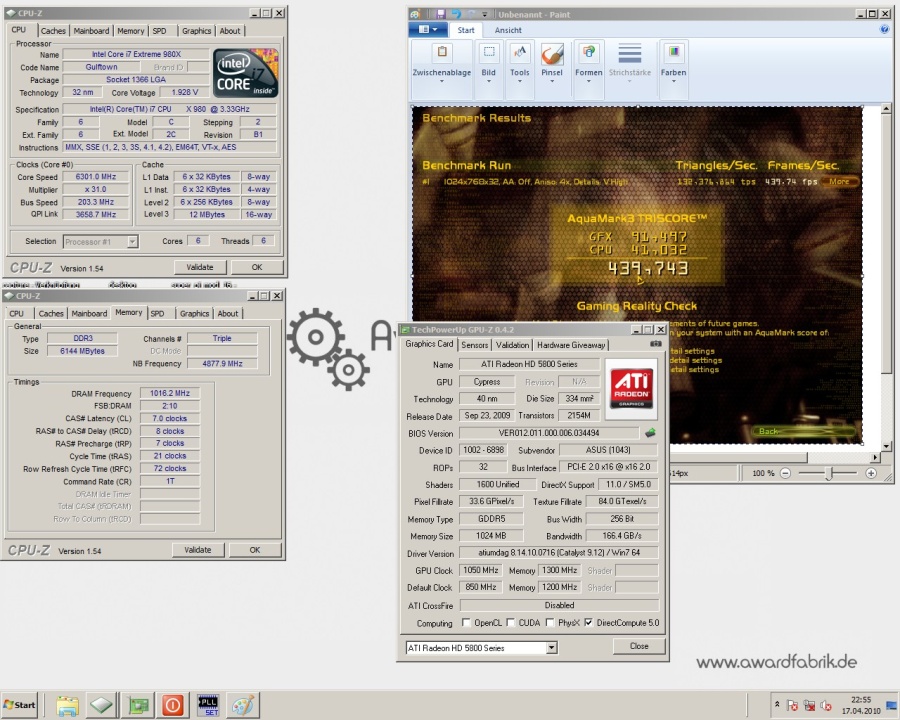This screenshot has width=900, height=720.
Task: Click the save BIOS icon beside BIOS Version
Action: pyautogui.click(x=650, y=433)
